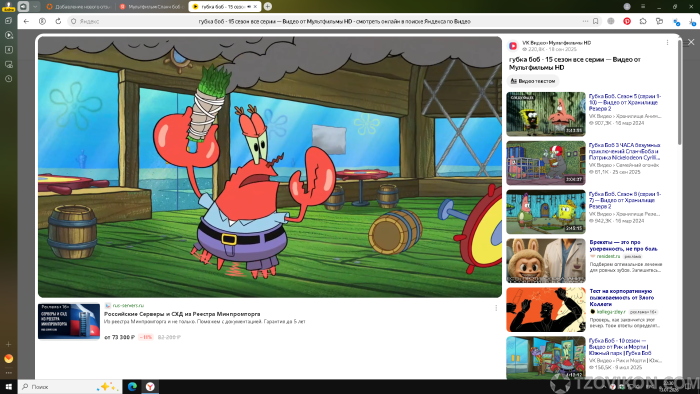Open the sidebar tab counter icon

8,50
